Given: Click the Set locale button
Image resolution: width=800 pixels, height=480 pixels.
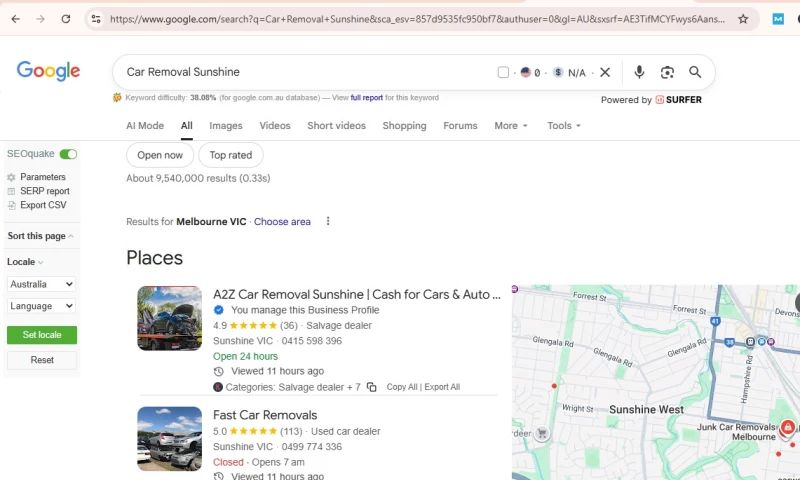Looking at the screenshot, I should (42, 335).
